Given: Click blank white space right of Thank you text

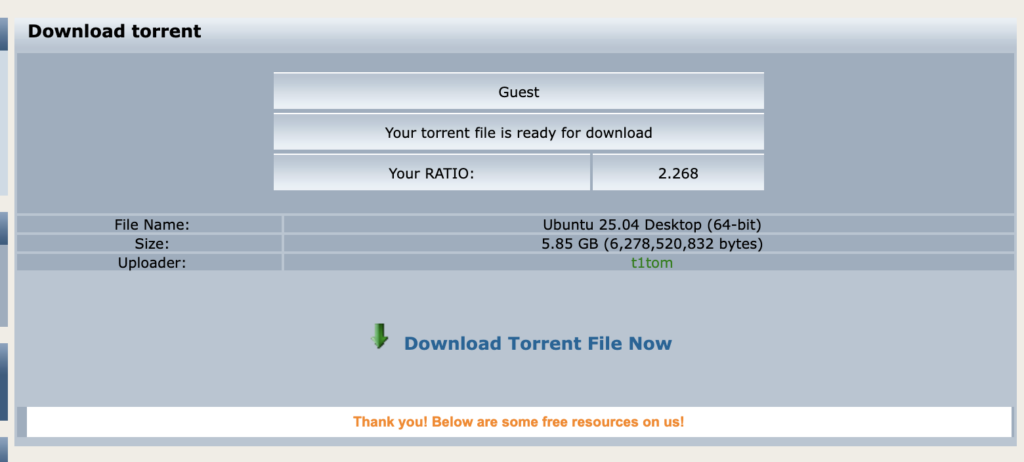Looking at the screenshot, I should pos(850,422).
